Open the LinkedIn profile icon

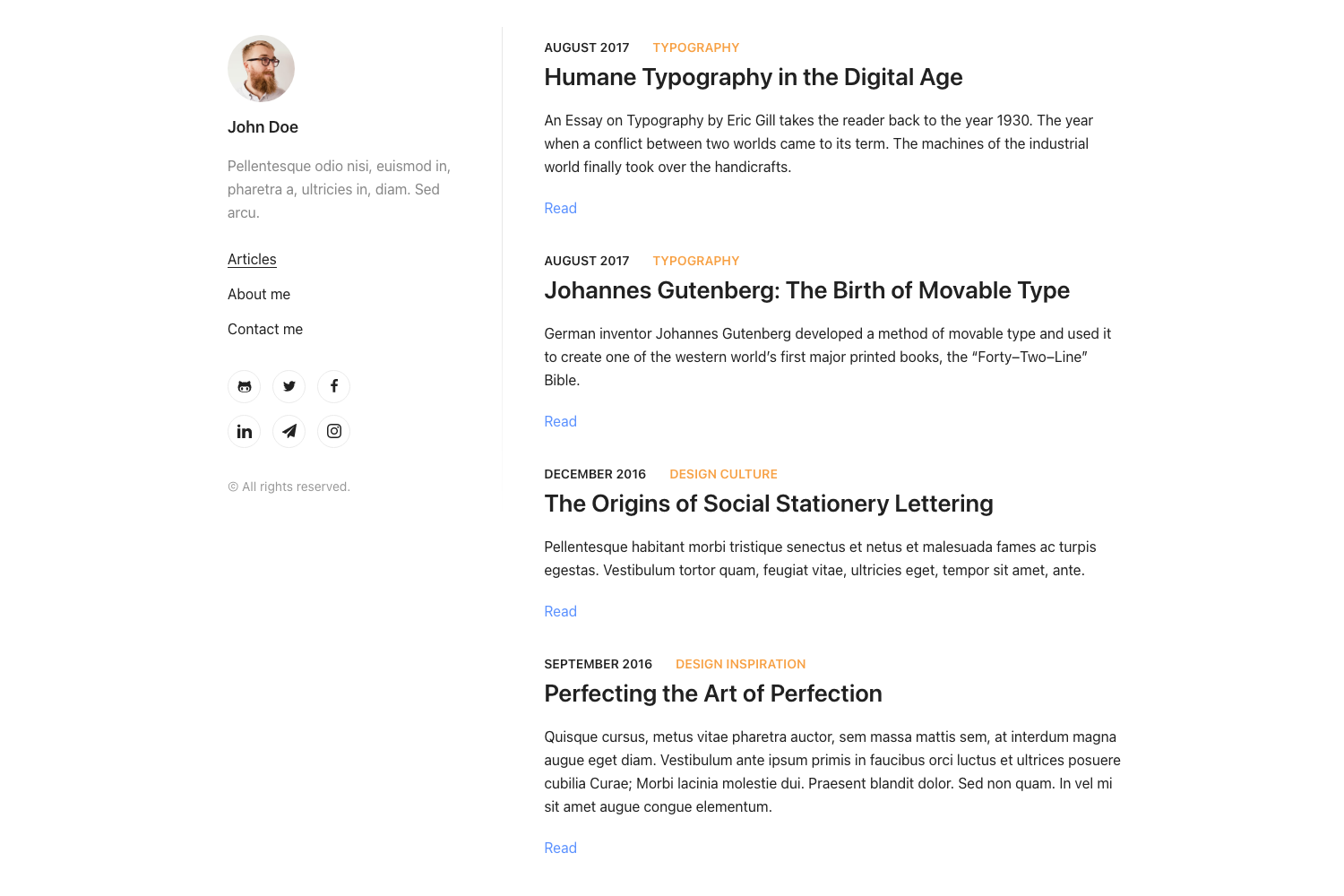pos(244,432)
